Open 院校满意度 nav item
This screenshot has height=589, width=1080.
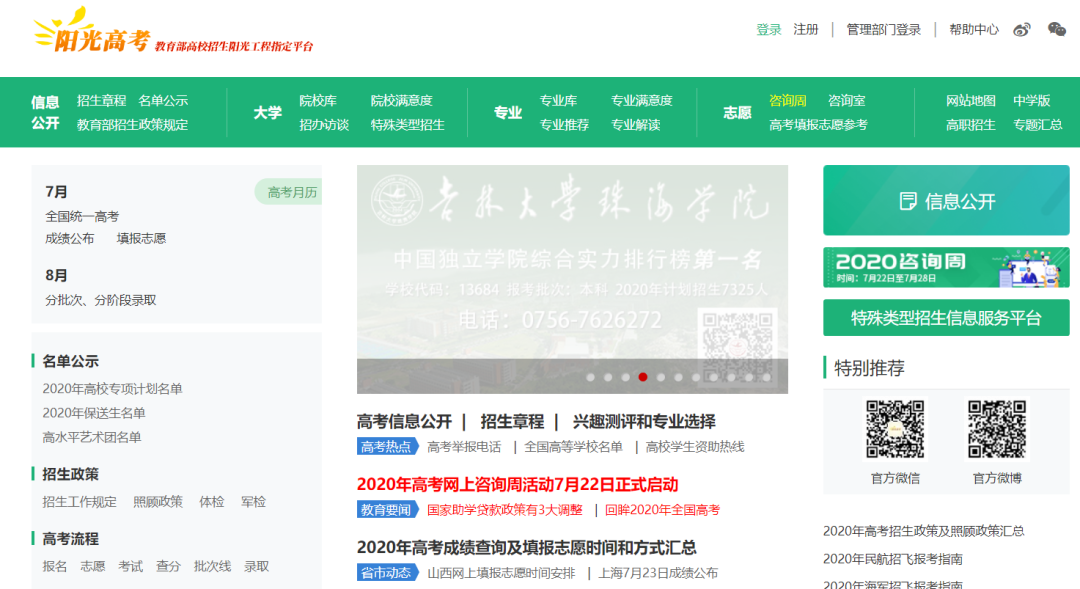pyautogui.click(x=402, y=101)
